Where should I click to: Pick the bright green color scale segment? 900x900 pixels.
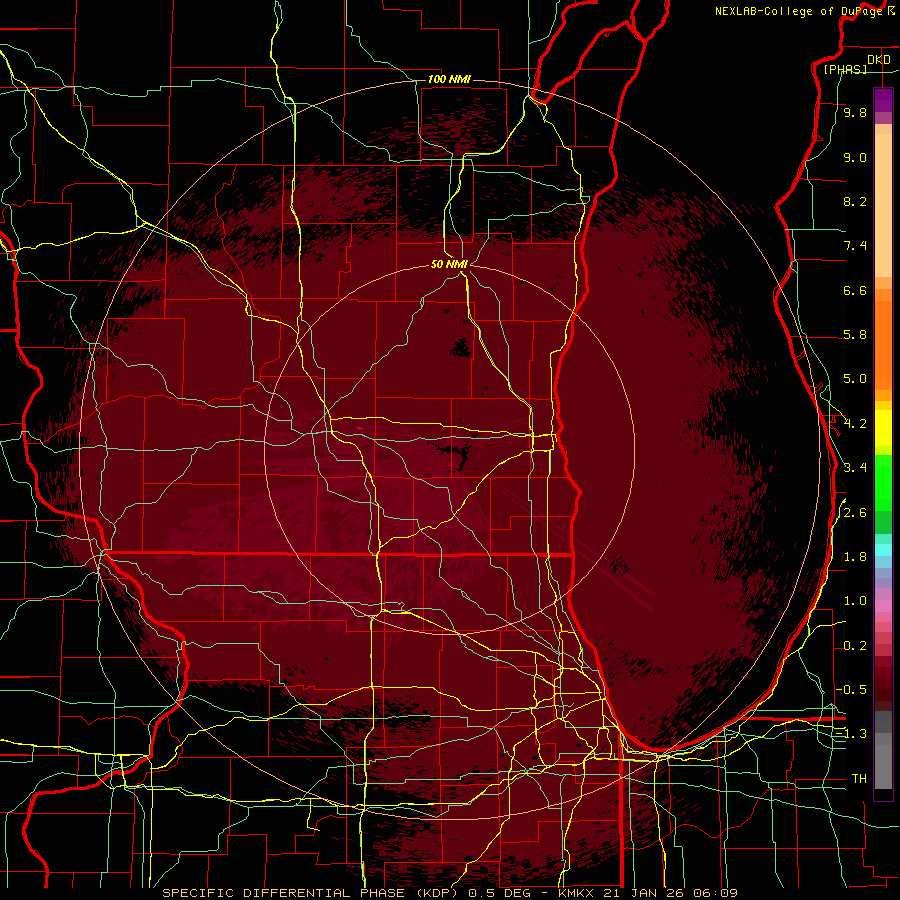883,482
